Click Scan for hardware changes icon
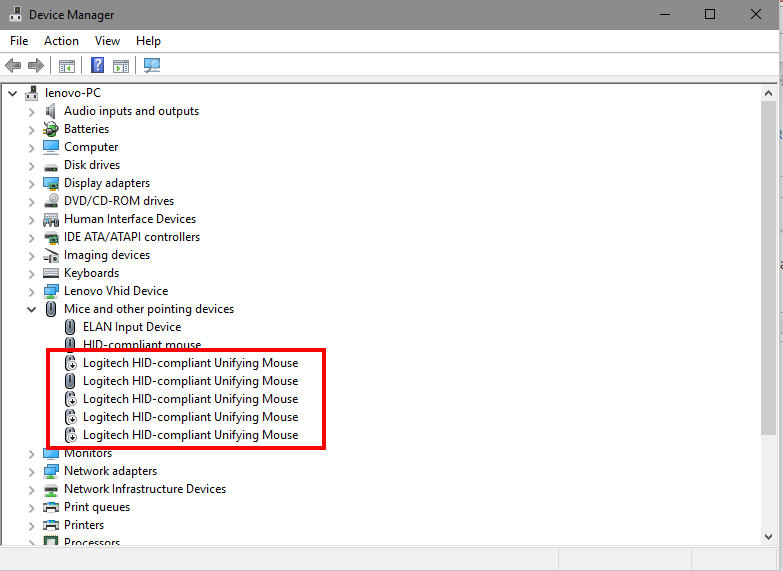 click(152, 66)
